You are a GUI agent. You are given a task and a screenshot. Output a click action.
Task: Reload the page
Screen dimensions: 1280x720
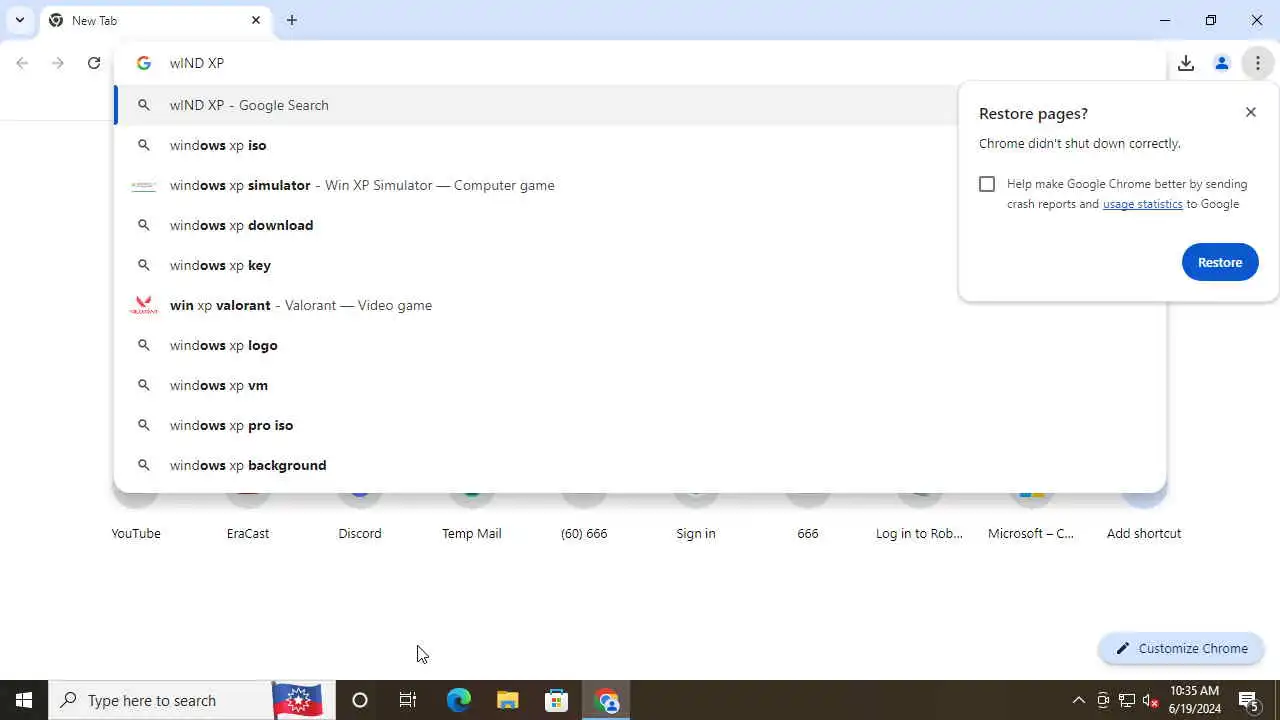(x=94, y=63)
